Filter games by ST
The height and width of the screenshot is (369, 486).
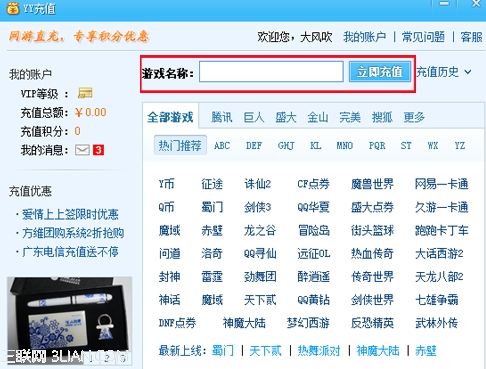pos(406,146)
